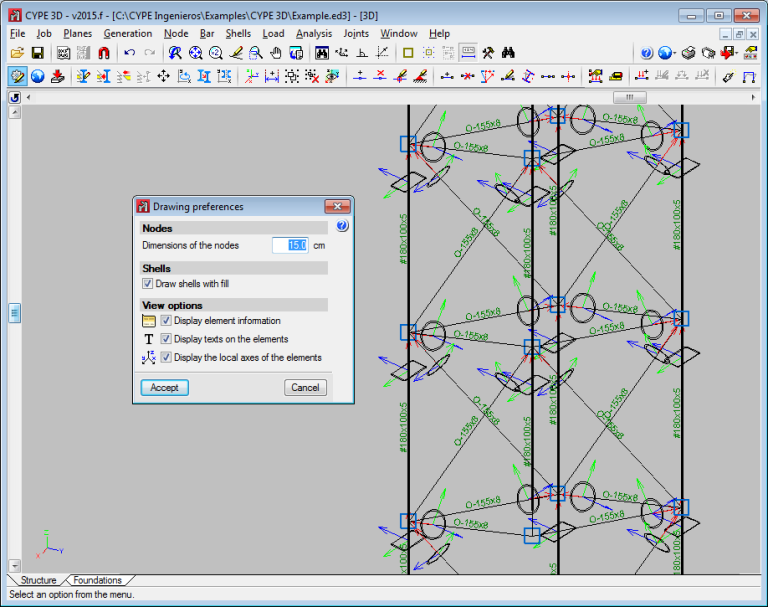The height and width of the screenshot is (607, 768).
Task: Select the four-arrow move tool
Action: click(164, 76)
